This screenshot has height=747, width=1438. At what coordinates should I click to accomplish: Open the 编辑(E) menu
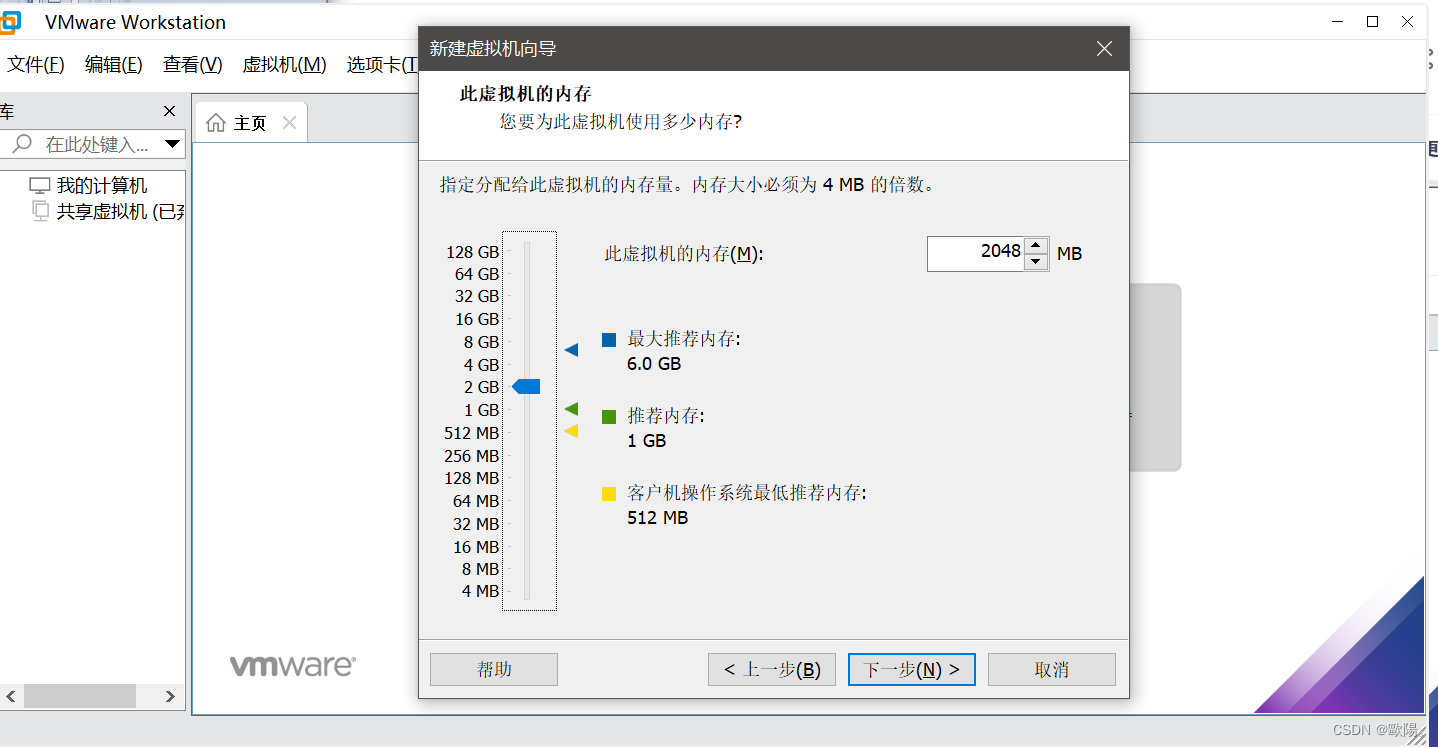[x=114, y=65]
